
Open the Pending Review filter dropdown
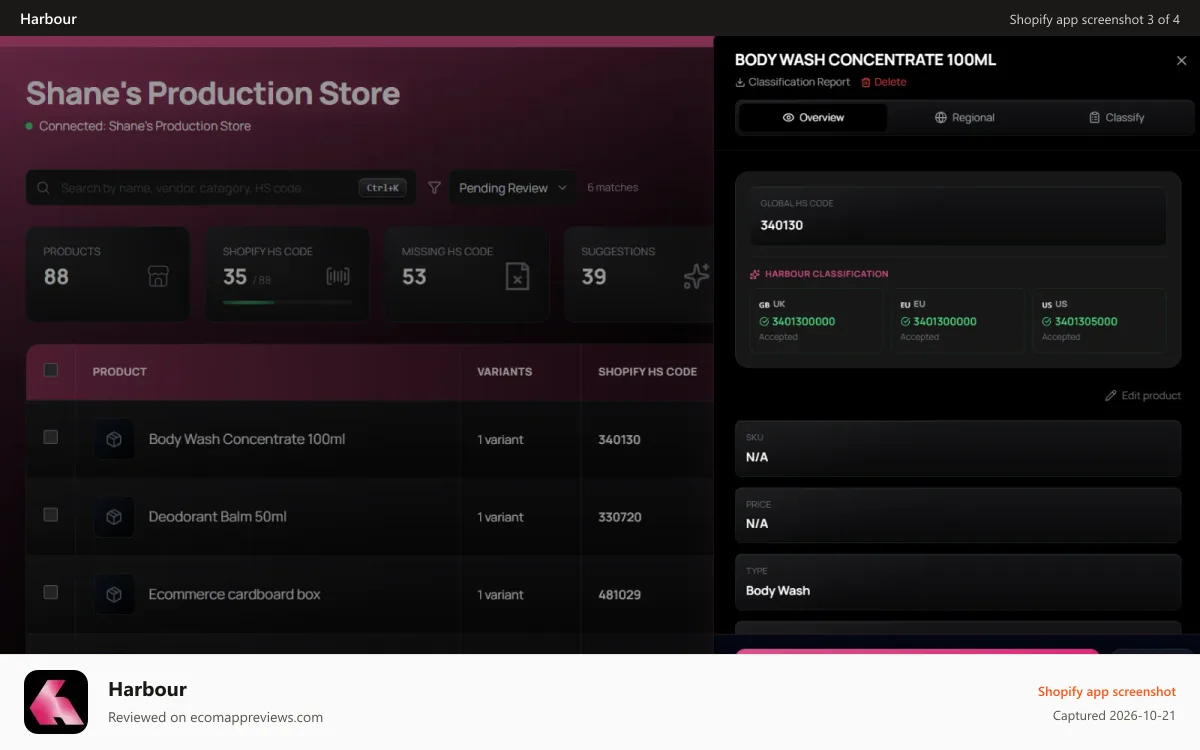[x=512, y=188]
